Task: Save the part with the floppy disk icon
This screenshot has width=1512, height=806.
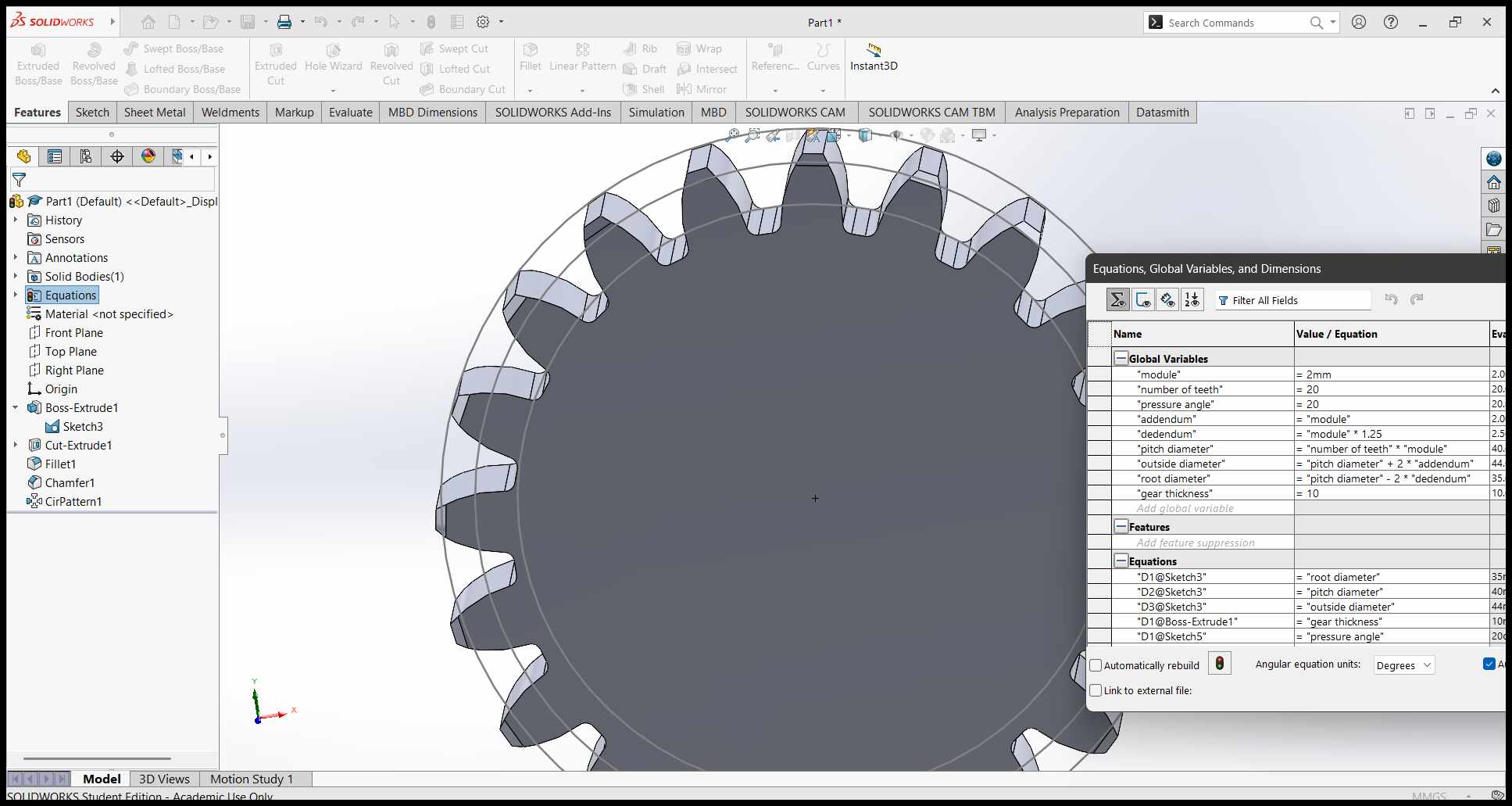Action: [x=248, y=22]
